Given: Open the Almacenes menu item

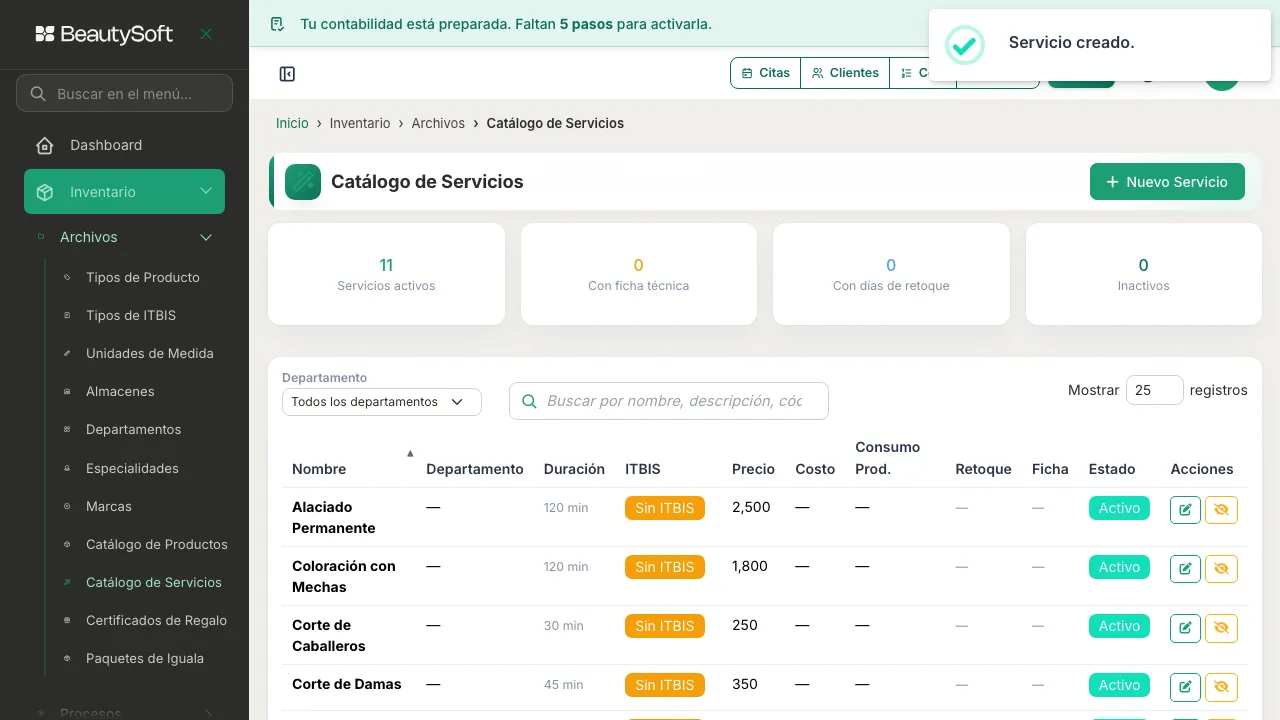Looking at the screenshot, I should coord(120,391).
